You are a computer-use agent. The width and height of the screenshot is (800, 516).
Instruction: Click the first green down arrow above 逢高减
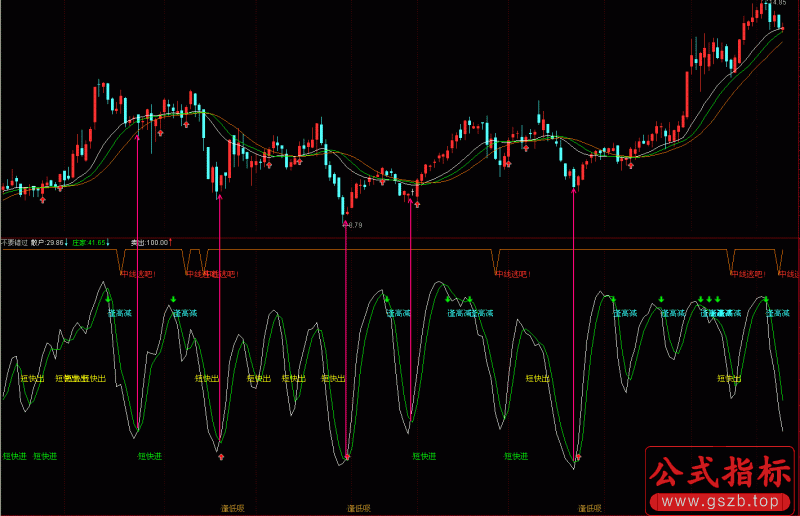[108, 298]
